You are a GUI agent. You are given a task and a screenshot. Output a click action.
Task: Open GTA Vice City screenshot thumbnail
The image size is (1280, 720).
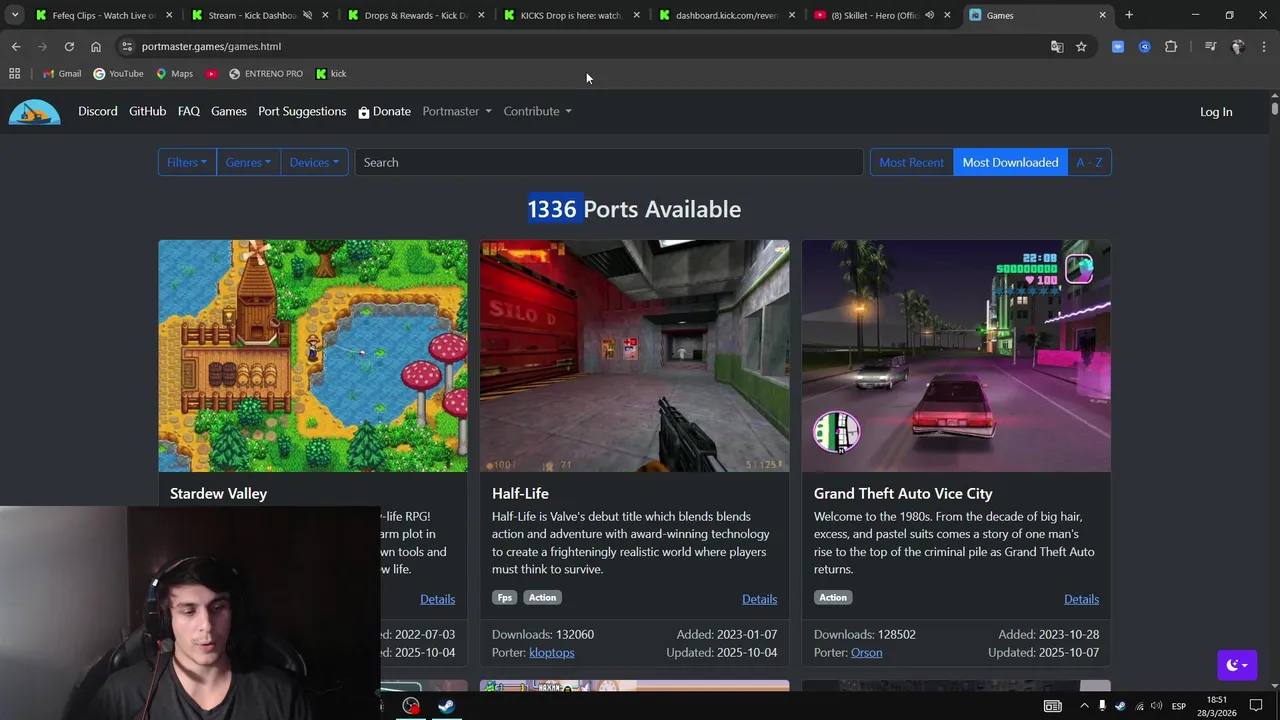(956, 355)
